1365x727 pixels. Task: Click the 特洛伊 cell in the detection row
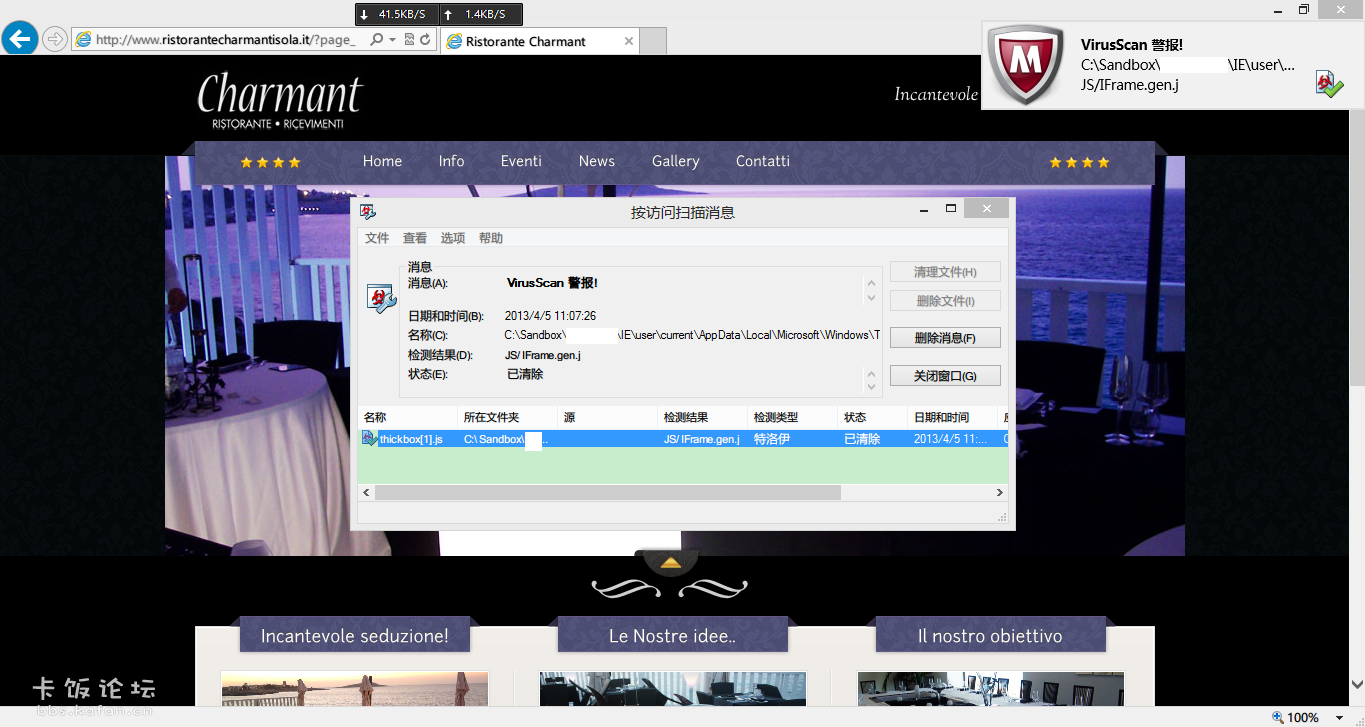772,439
